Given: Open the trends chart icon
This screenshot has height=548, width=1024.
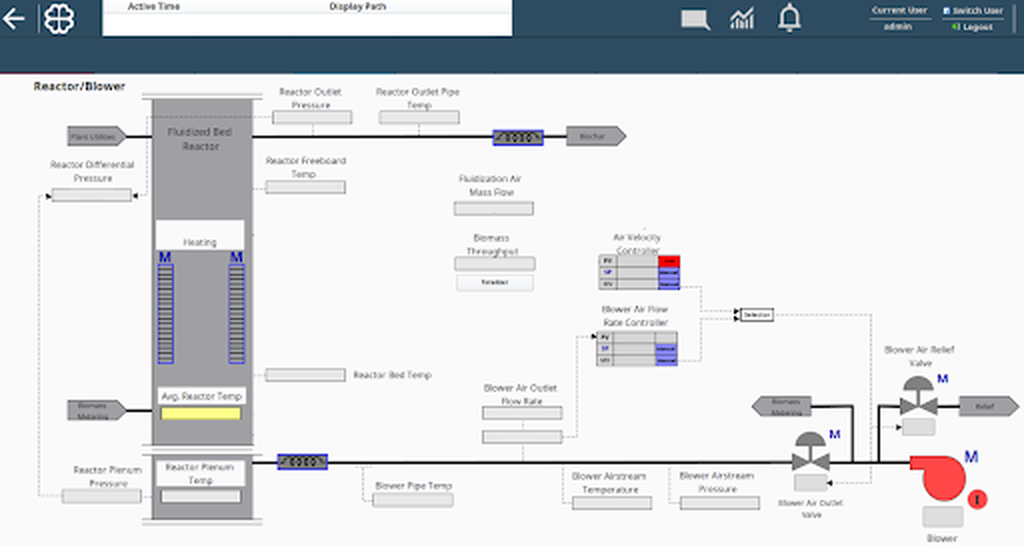Looking at the screenshot, I should click(742, 18).
